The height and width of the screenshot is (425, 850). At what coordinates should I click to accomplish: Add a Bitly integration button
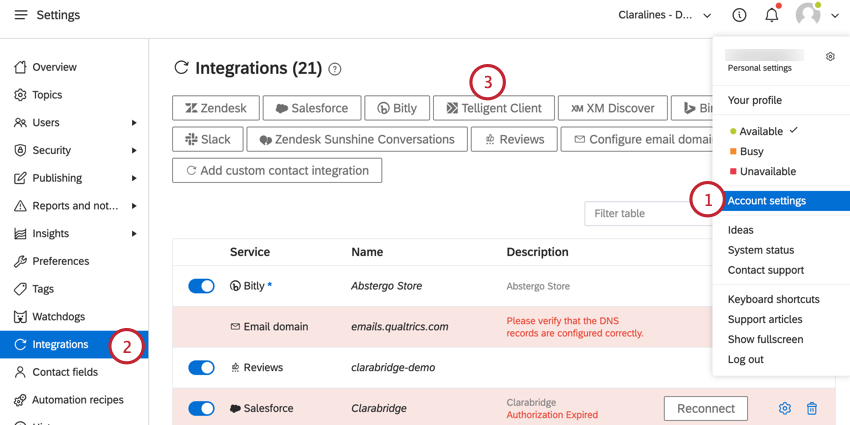click(397, 108)
